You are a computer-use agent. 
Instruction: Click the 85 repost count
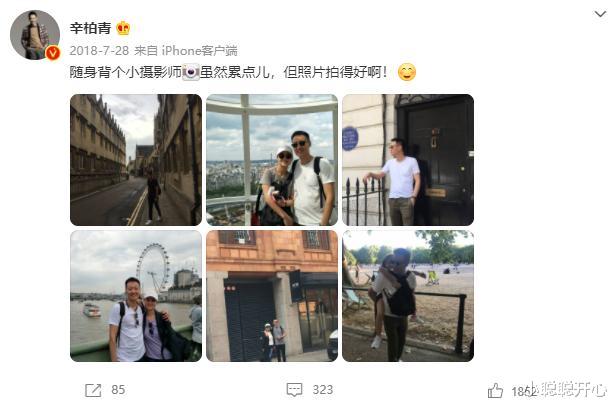click(118, 390)
